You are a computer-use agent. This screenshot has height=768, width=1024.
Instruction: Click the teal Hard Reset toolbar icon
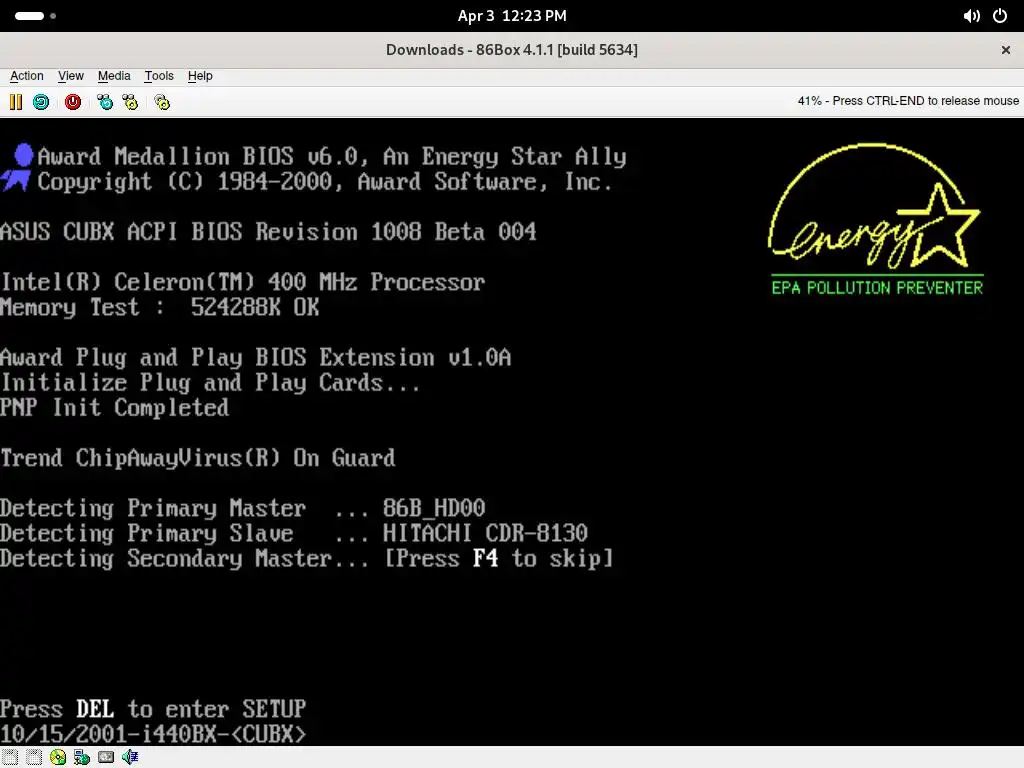point(41,102)
